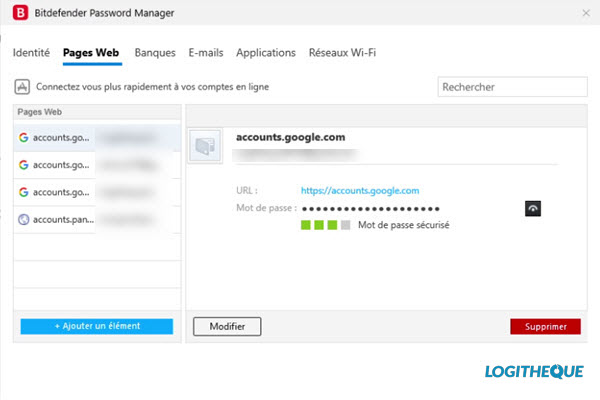Viewport: 600px width, 400px height.
Task: Select third accounts.go... Google entry
Action: click(x=97, y=192)
